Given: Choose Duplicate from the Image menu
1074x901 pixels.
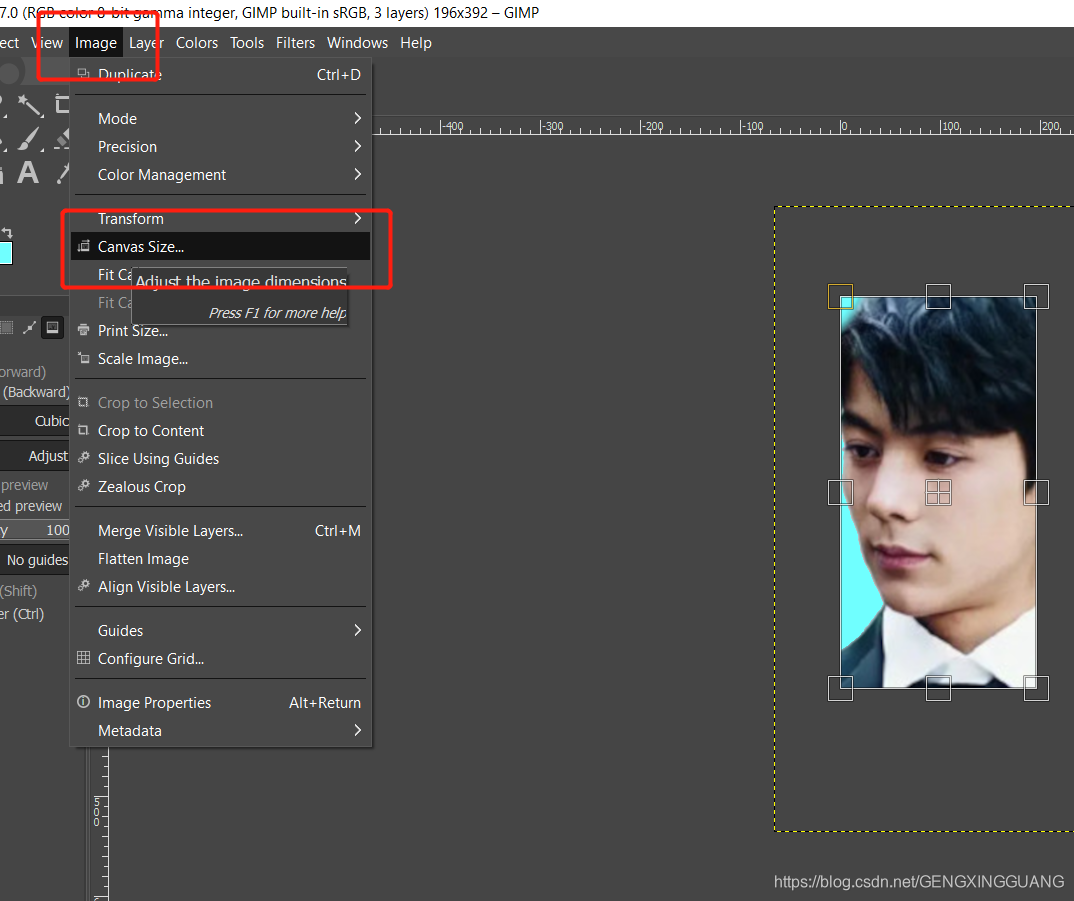Looking at the screenshot, I should pos(221,75).
